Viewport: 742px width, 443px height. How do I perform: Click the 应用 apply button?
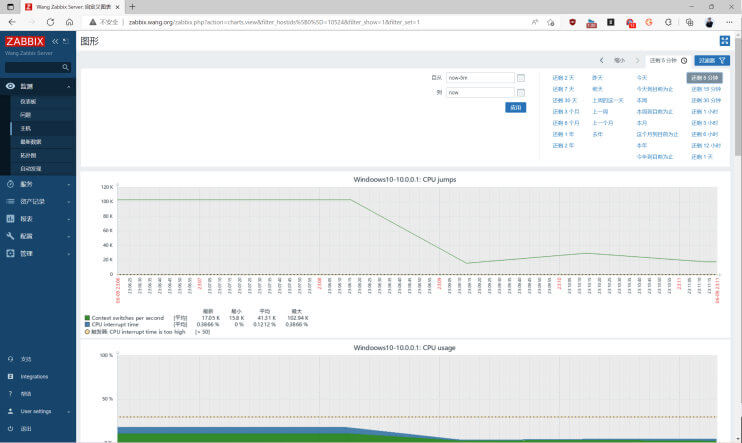515,107
